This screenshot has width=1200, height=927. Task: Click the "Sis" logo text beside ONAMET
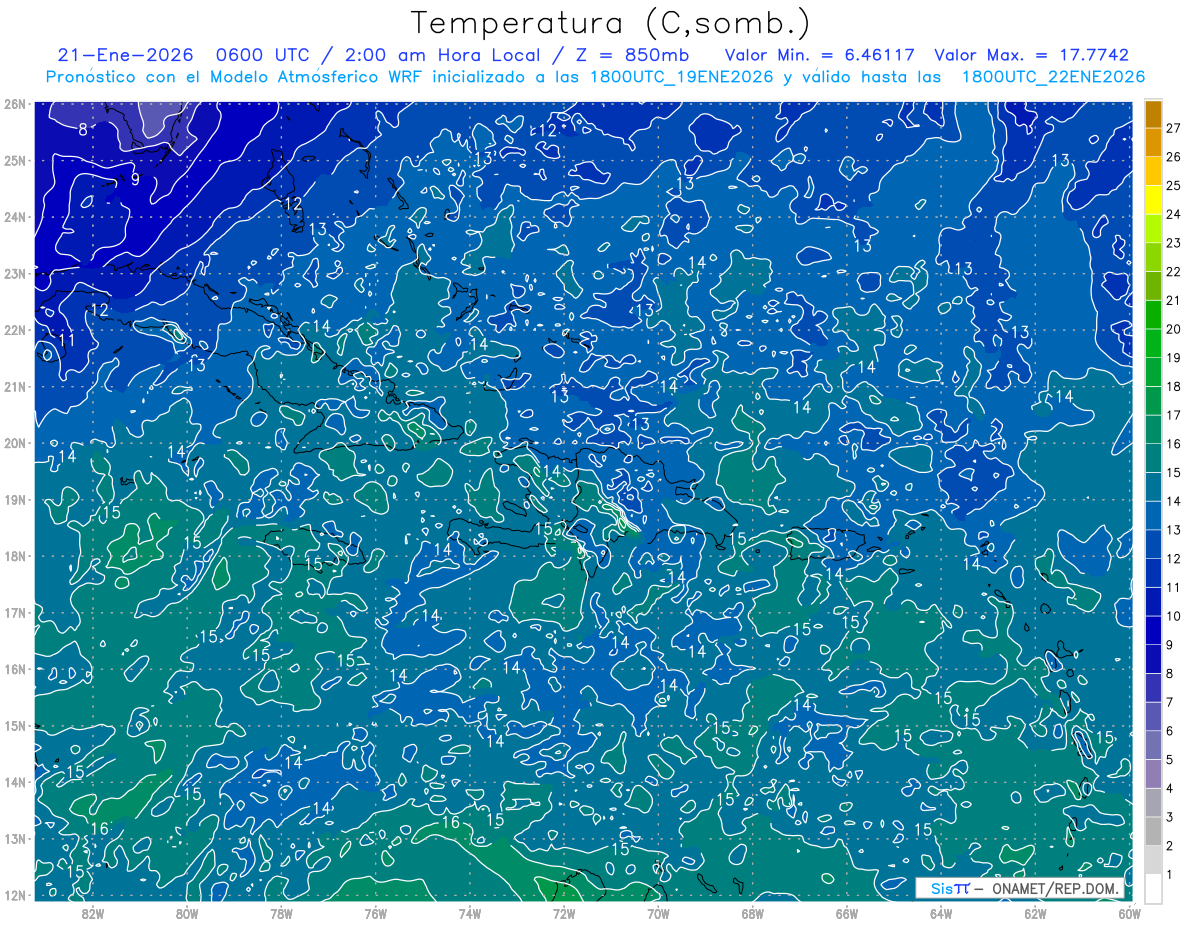[x=940, y=889]
